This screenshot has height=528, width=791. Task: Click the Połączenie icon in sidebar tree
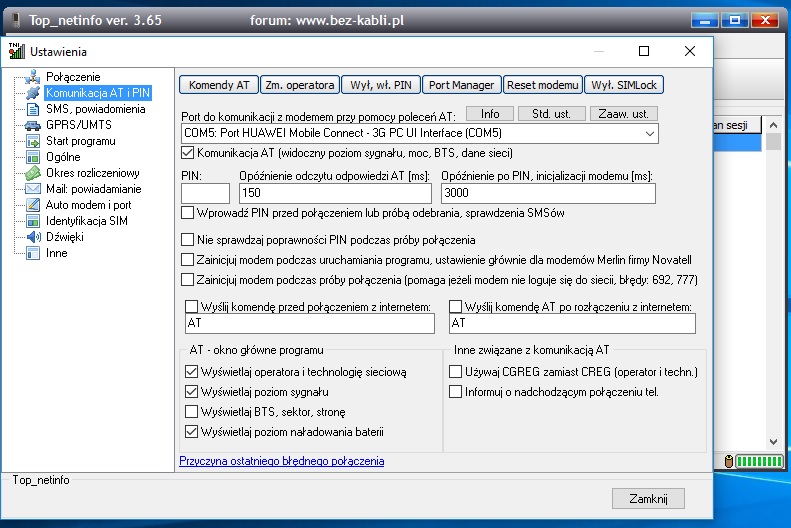click(33, 77)
